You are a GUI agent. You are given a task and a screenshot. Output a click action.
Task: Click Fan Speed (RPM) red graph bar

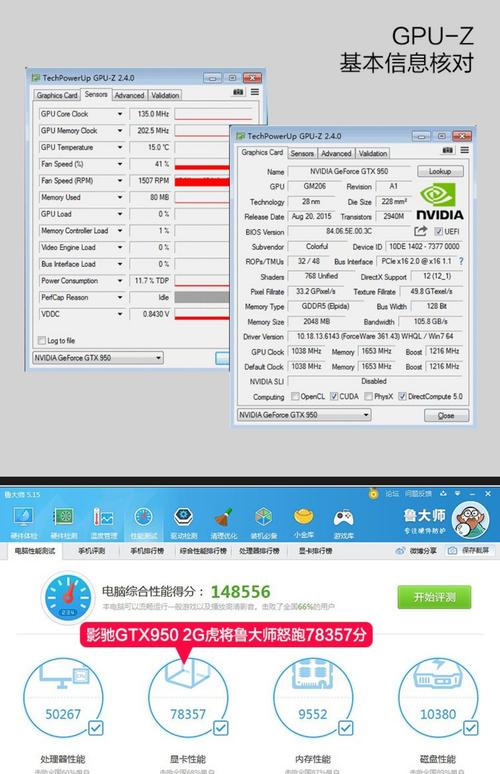pos(201,182)
